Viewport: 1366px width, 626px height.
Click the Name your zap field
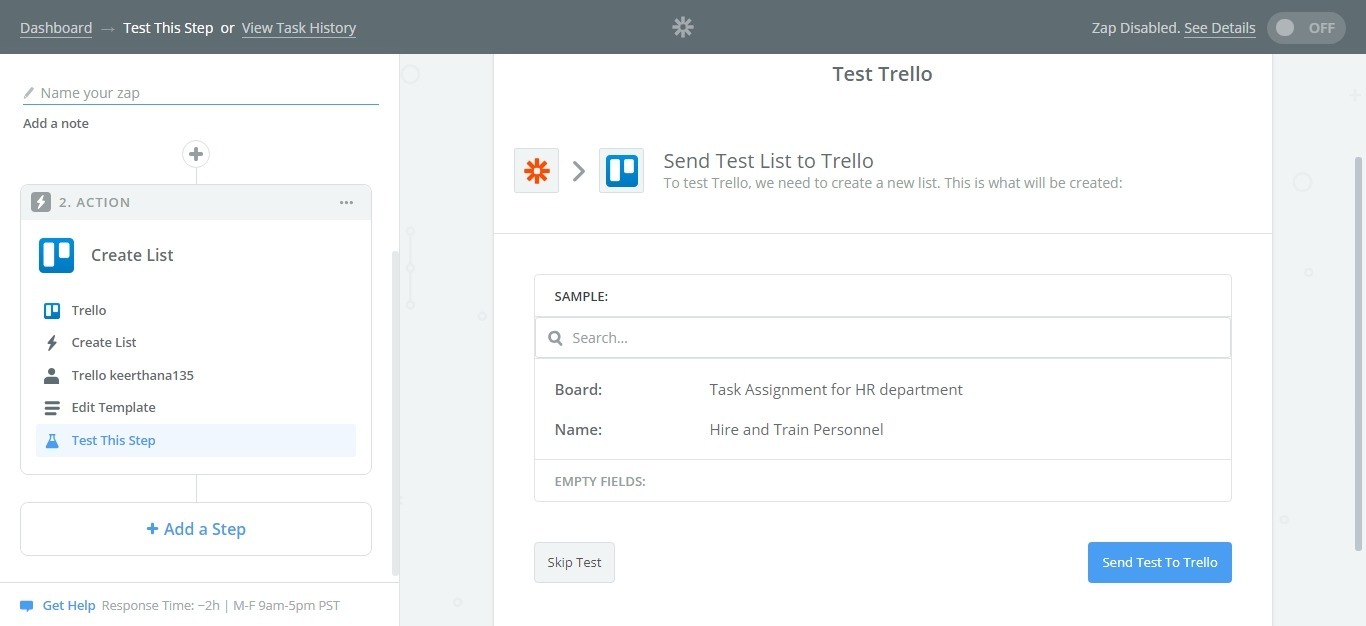(x=201, y=93)
